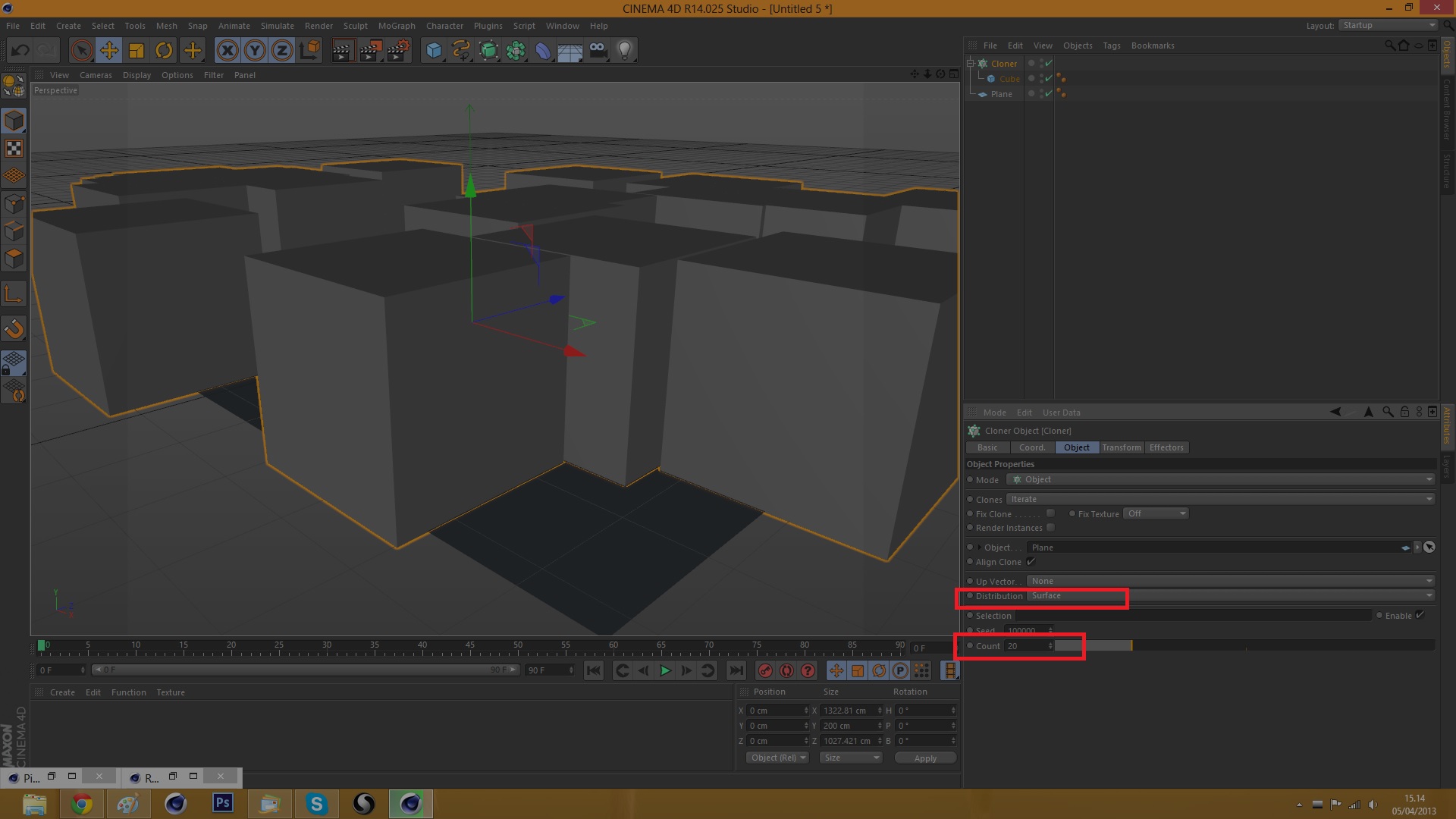This screenshot has height=819, width=1456.
Task: Open Edit Render Settings icon
Action: point(398,51)
